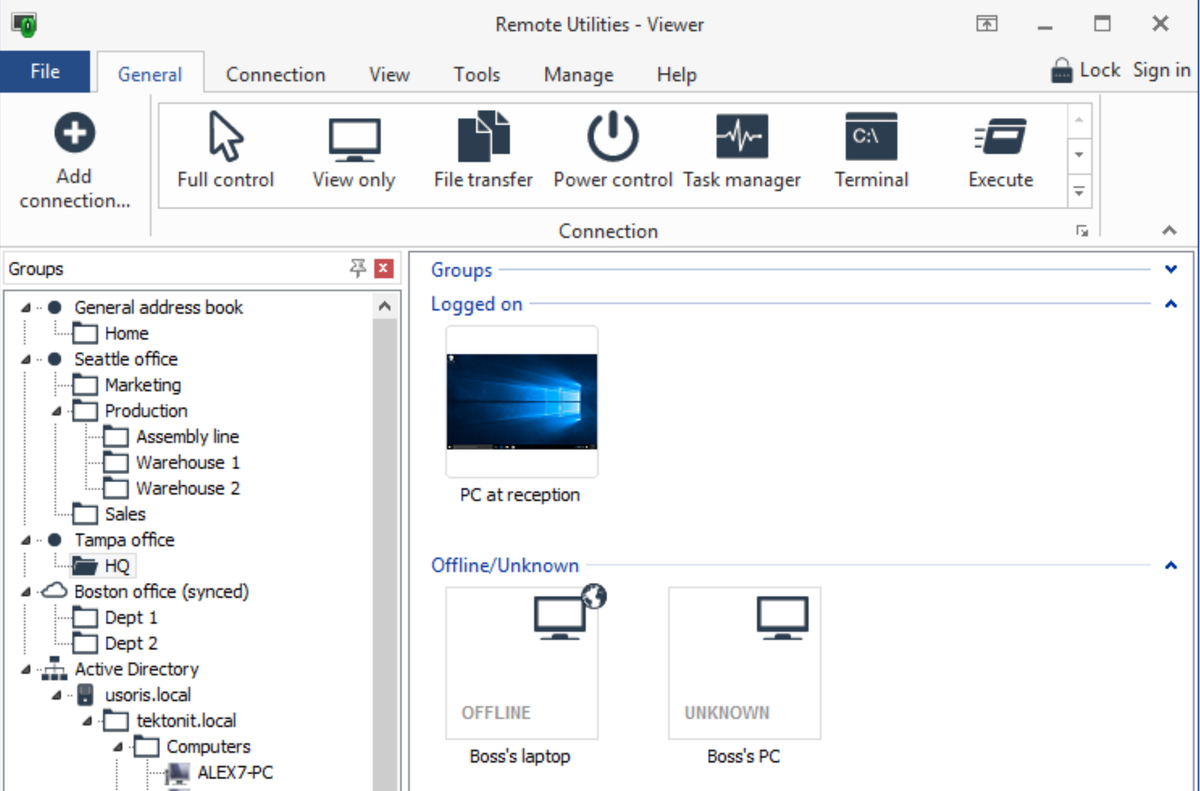Close the Groups panel

383,267
